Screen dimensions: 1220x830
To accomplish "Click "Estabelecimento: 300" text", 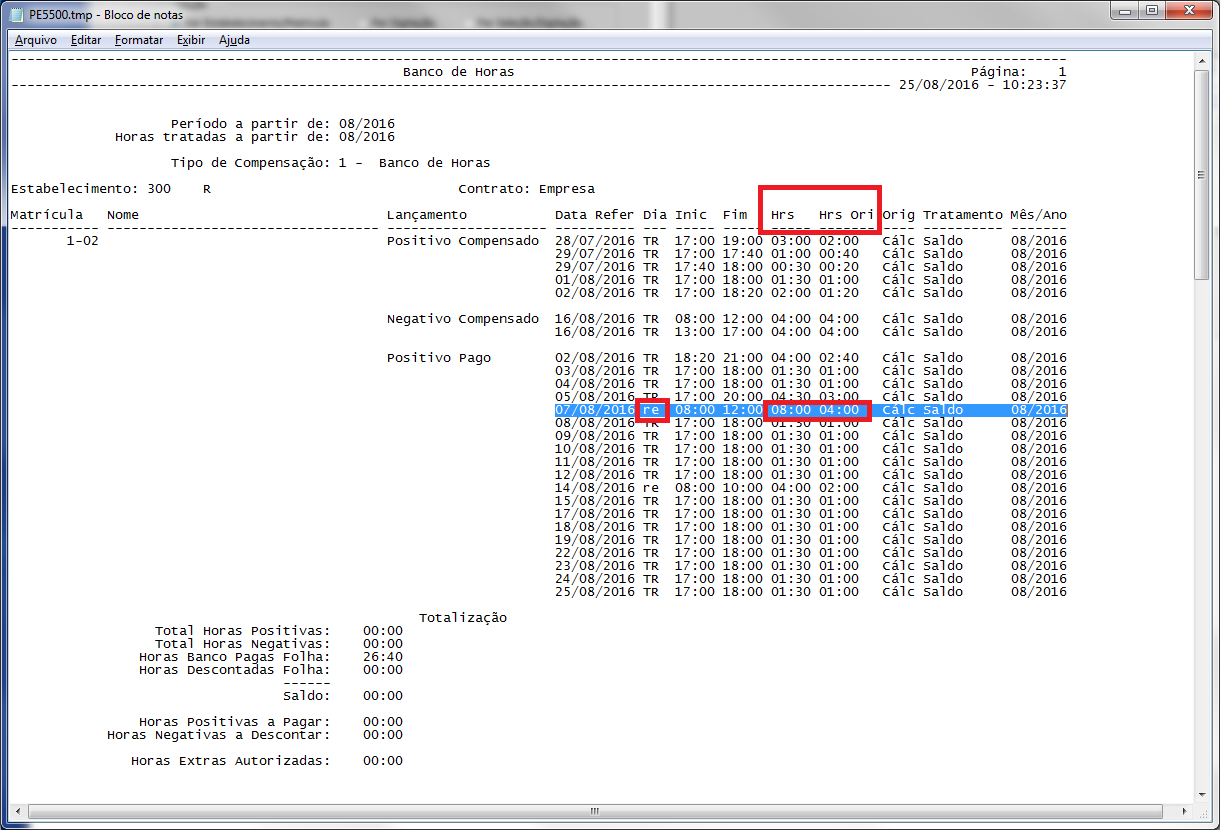I will (x=90, y=189).
